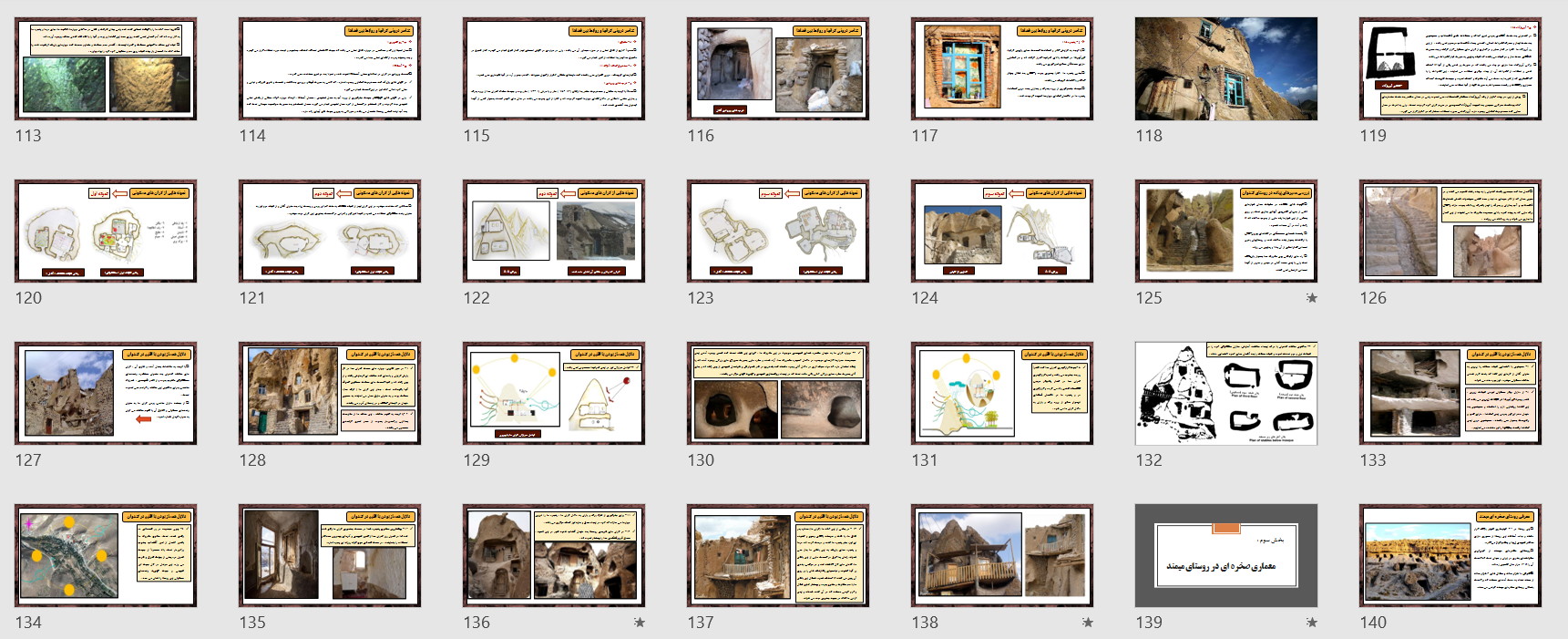This screenshot has height=639, width=1568.
Task: Select slide 126 with stone stairway photo
Action: (x=1450, y=232)
